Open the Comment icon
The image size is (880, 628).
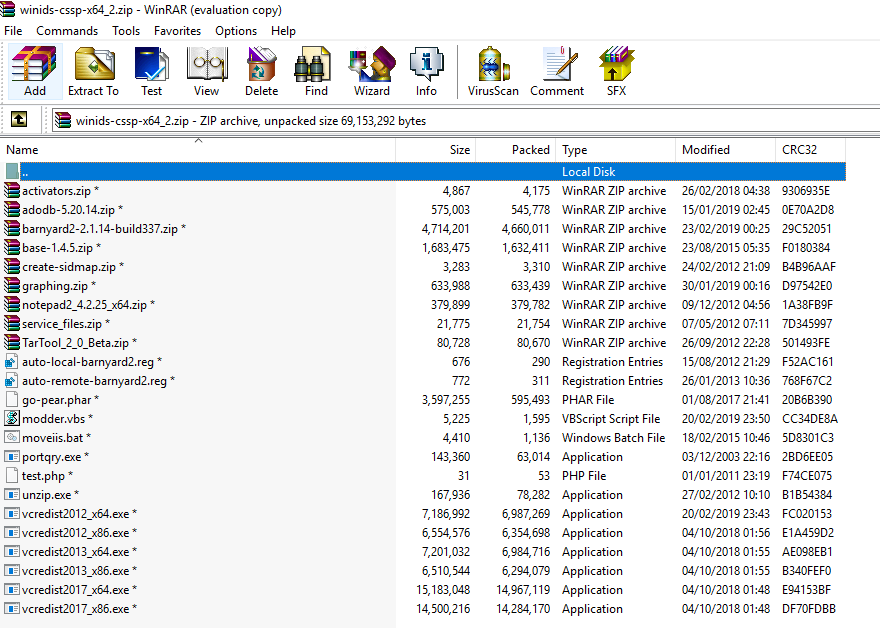point(557,70)
